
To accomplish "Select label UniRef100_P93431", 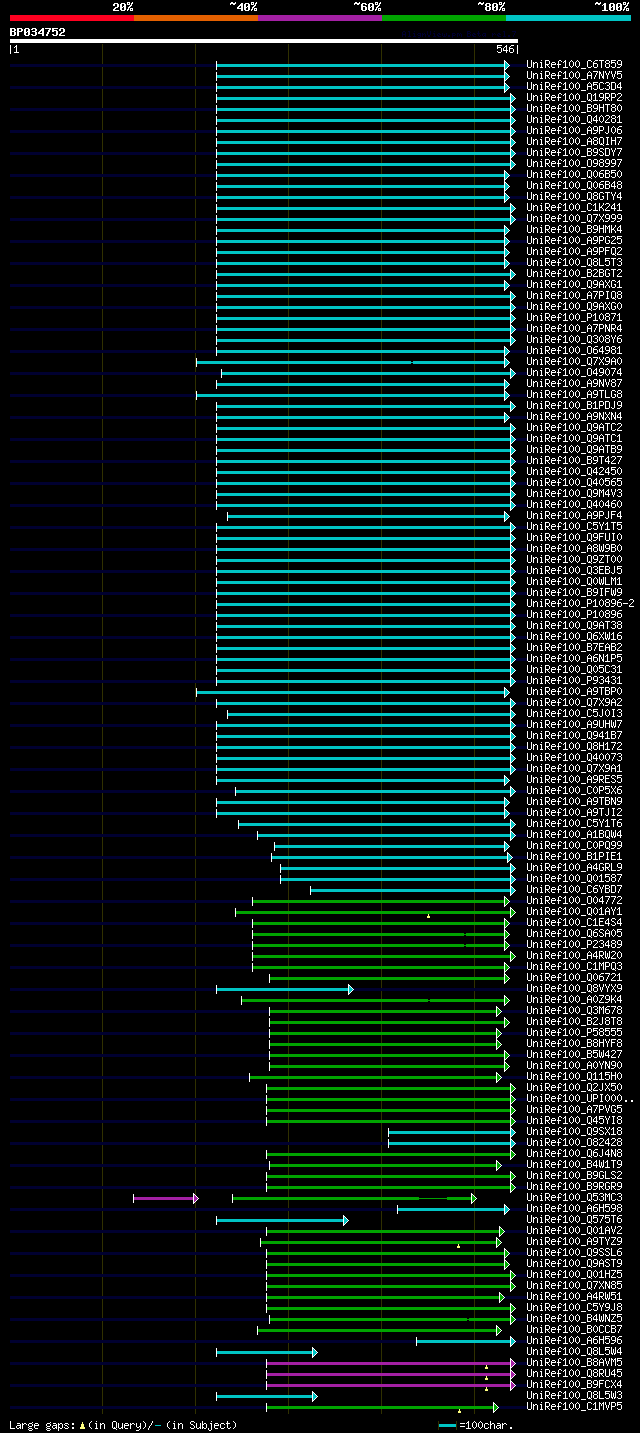I will (574, 681).
